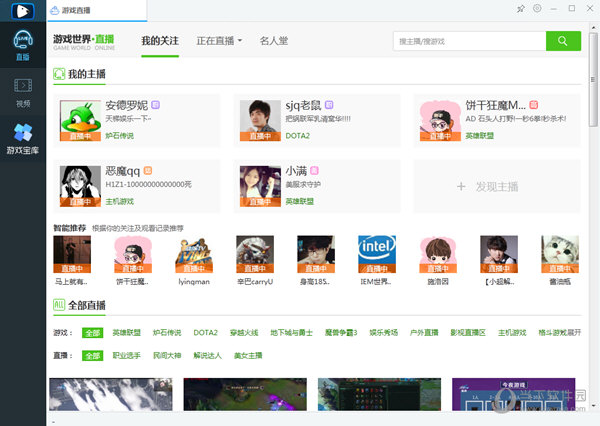The width and height of the screenshot is (600, 426).
Task: Open 饼干狂魔M streamer avatar in 我的主播
Action: click(440, 121)
